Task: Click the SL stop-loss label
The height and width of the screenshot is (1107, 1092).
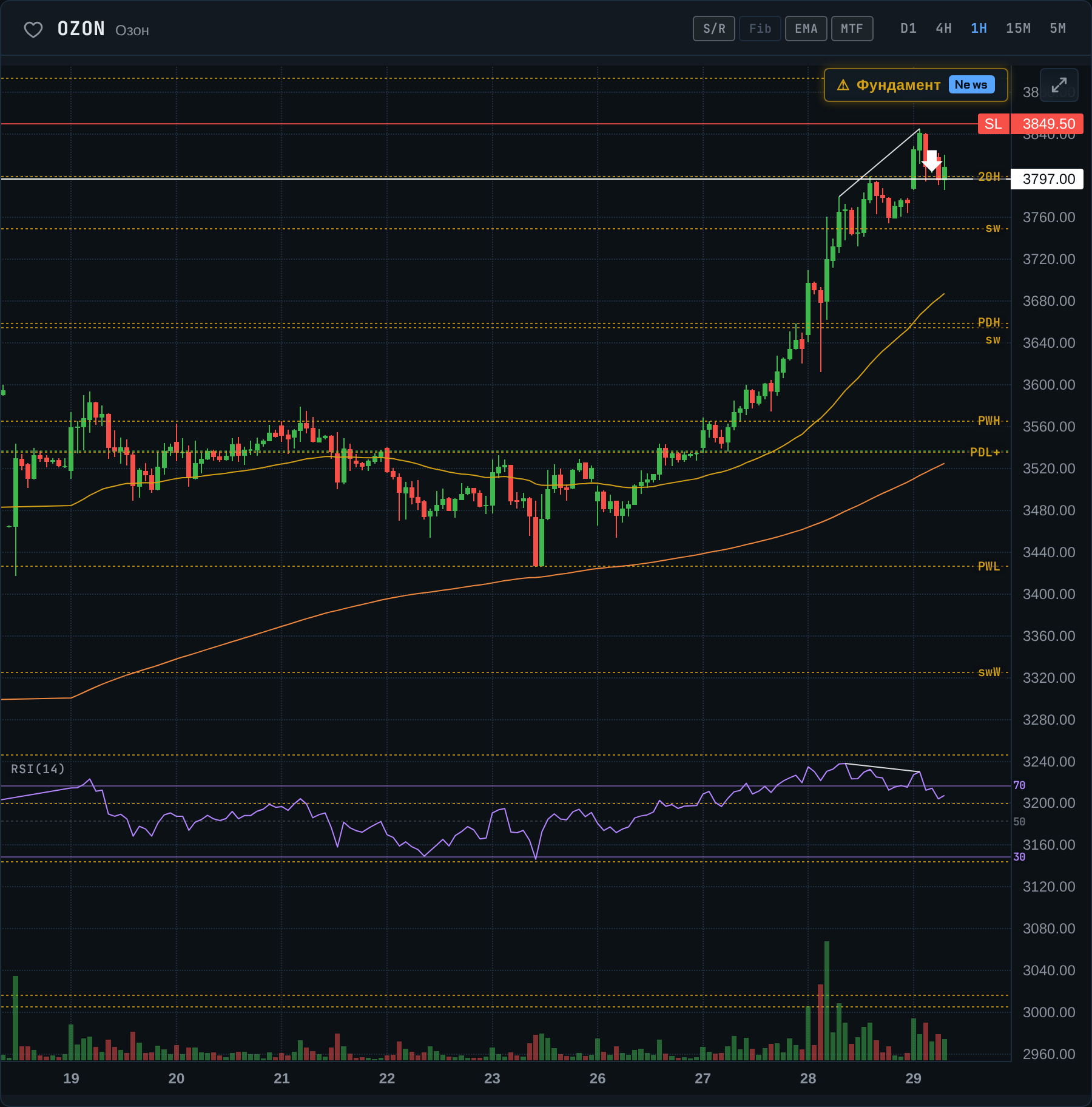Action: click(993, 124)
